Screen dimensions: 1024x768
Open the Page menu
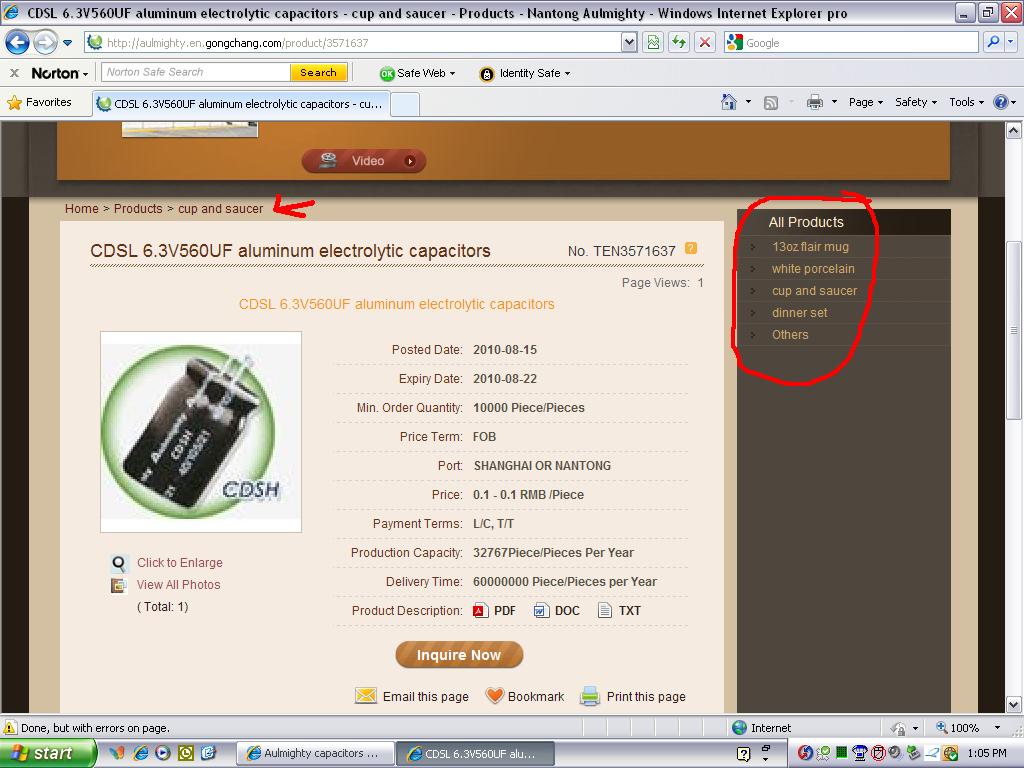point(865,103)
